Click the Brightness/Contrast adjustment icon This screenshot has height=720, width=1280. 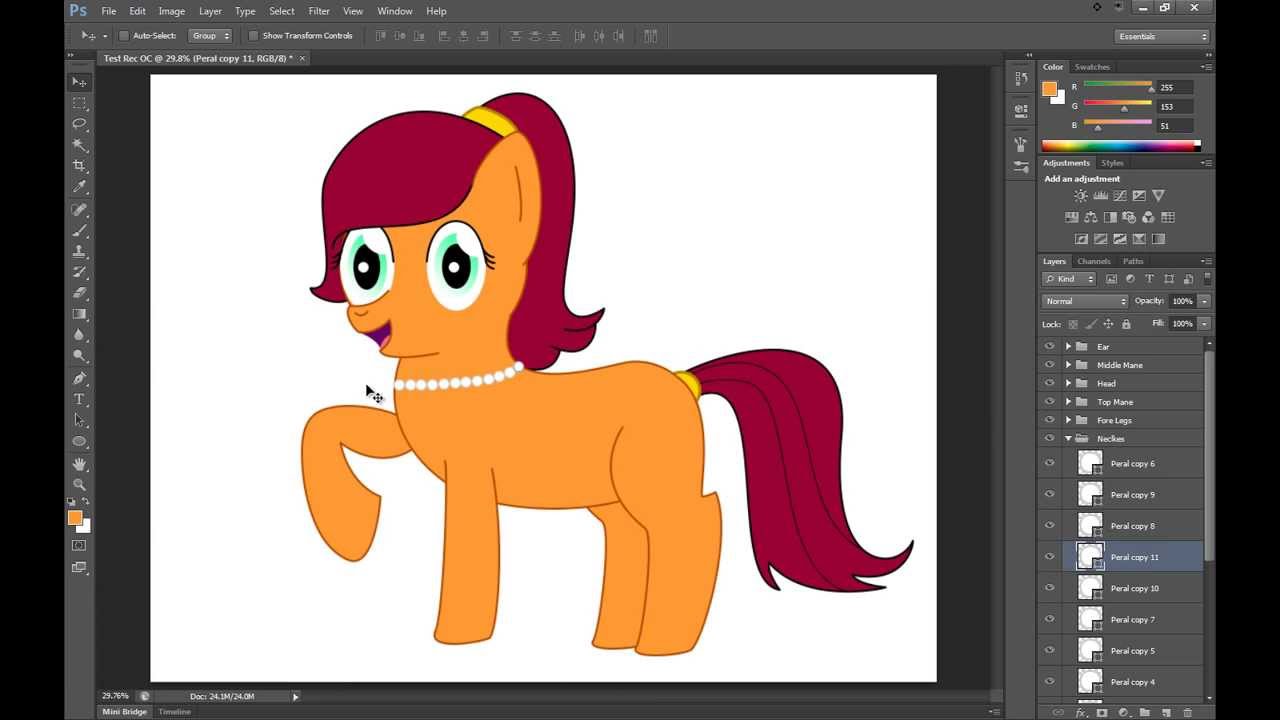[1081, 196]
